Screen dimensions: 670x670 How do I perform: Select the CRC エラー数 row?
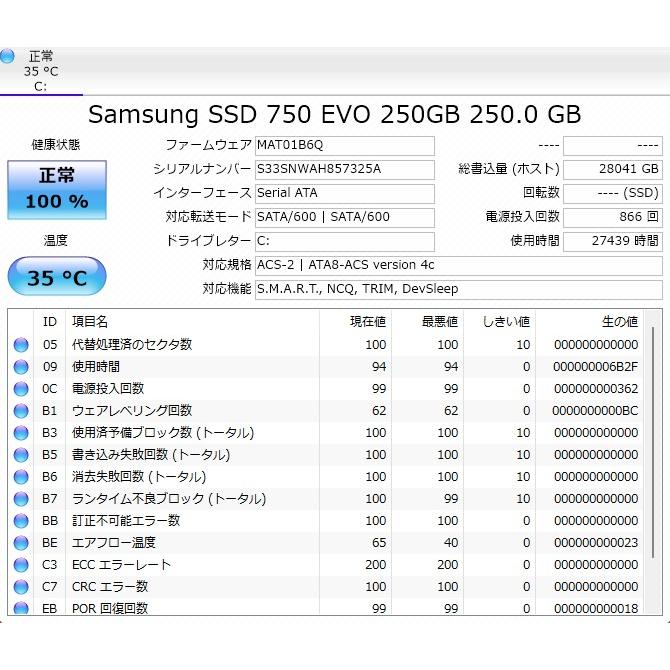click(327, 587)
